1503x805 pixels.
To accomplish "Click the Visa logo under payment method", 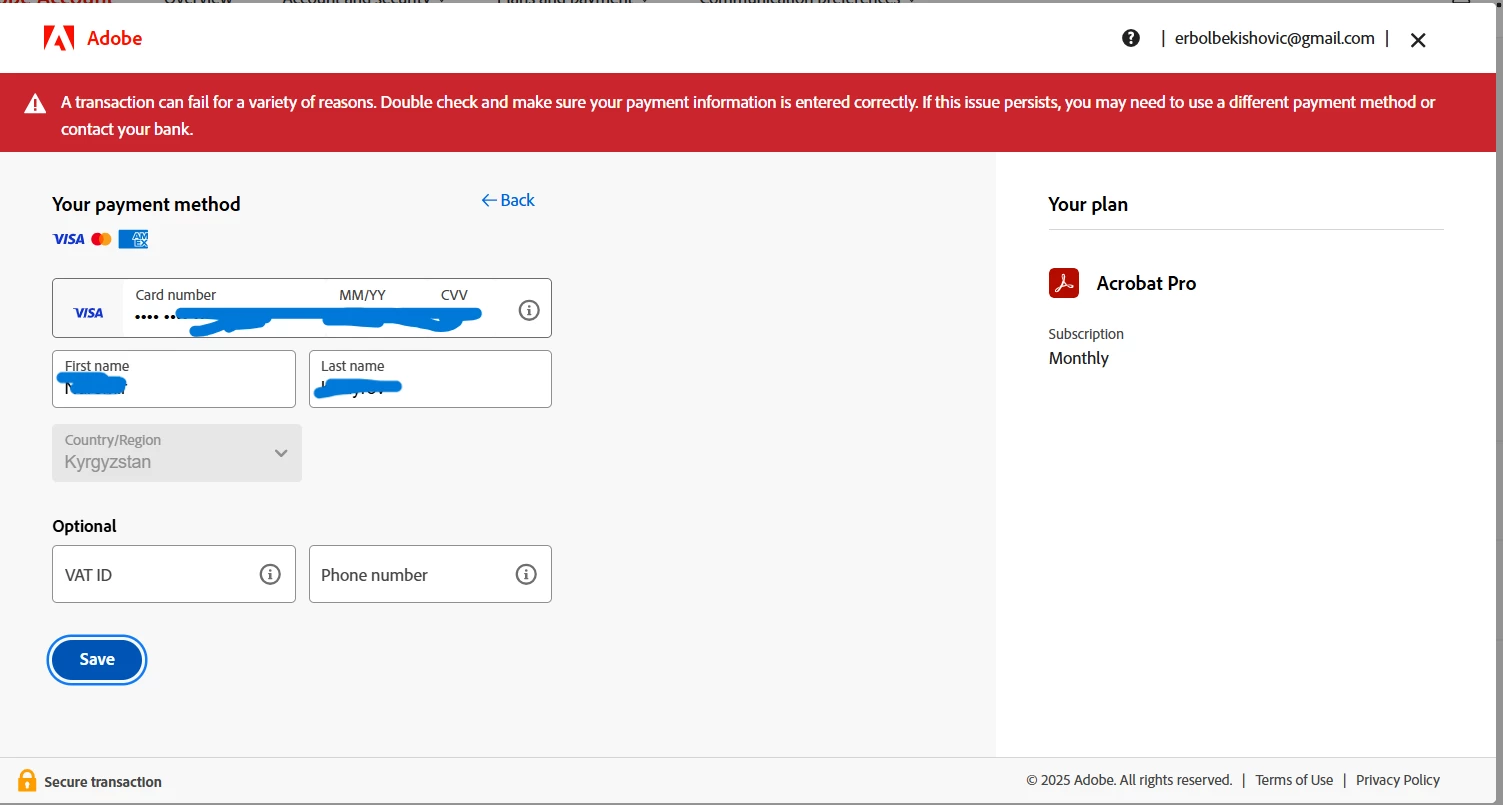I will pos(69,239).
